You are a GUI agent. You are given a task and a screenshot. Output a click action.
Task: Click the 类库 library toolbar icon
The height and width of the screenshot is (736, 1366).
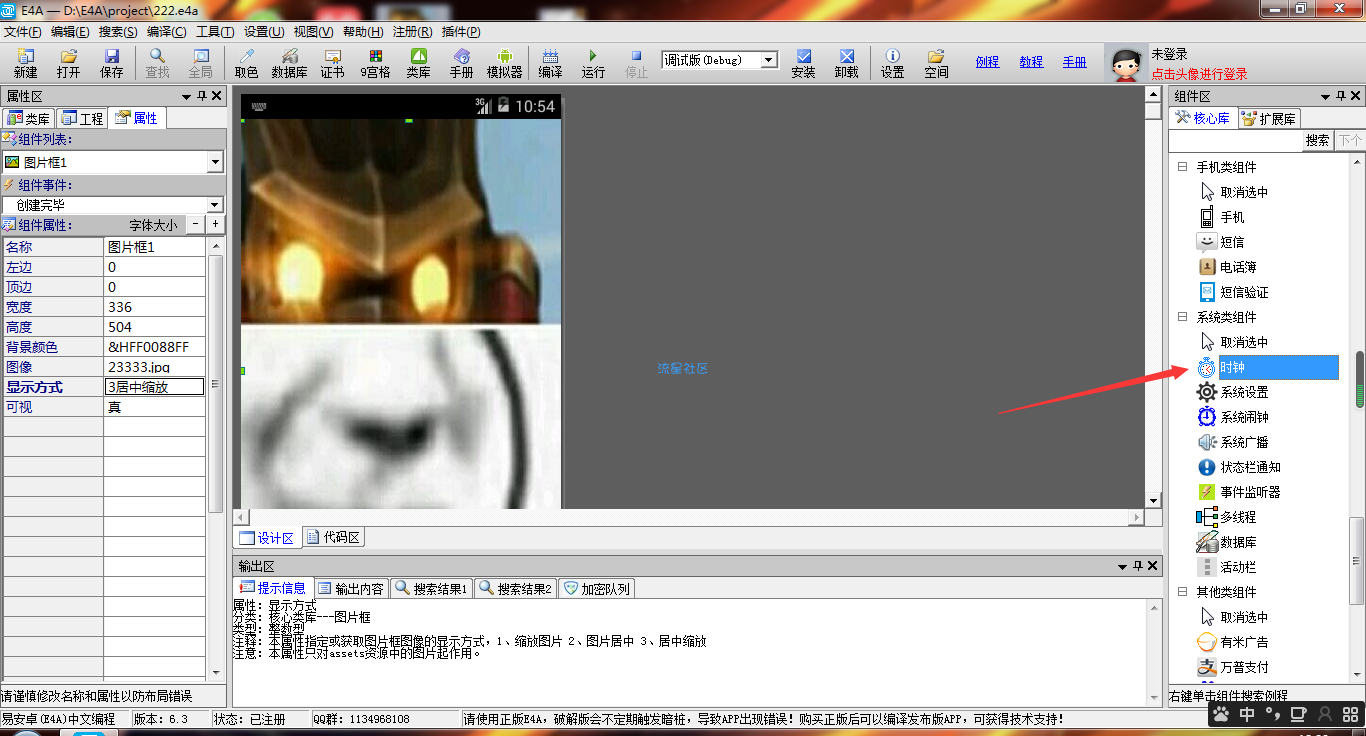pyautogui.click(x=418, y=63)
